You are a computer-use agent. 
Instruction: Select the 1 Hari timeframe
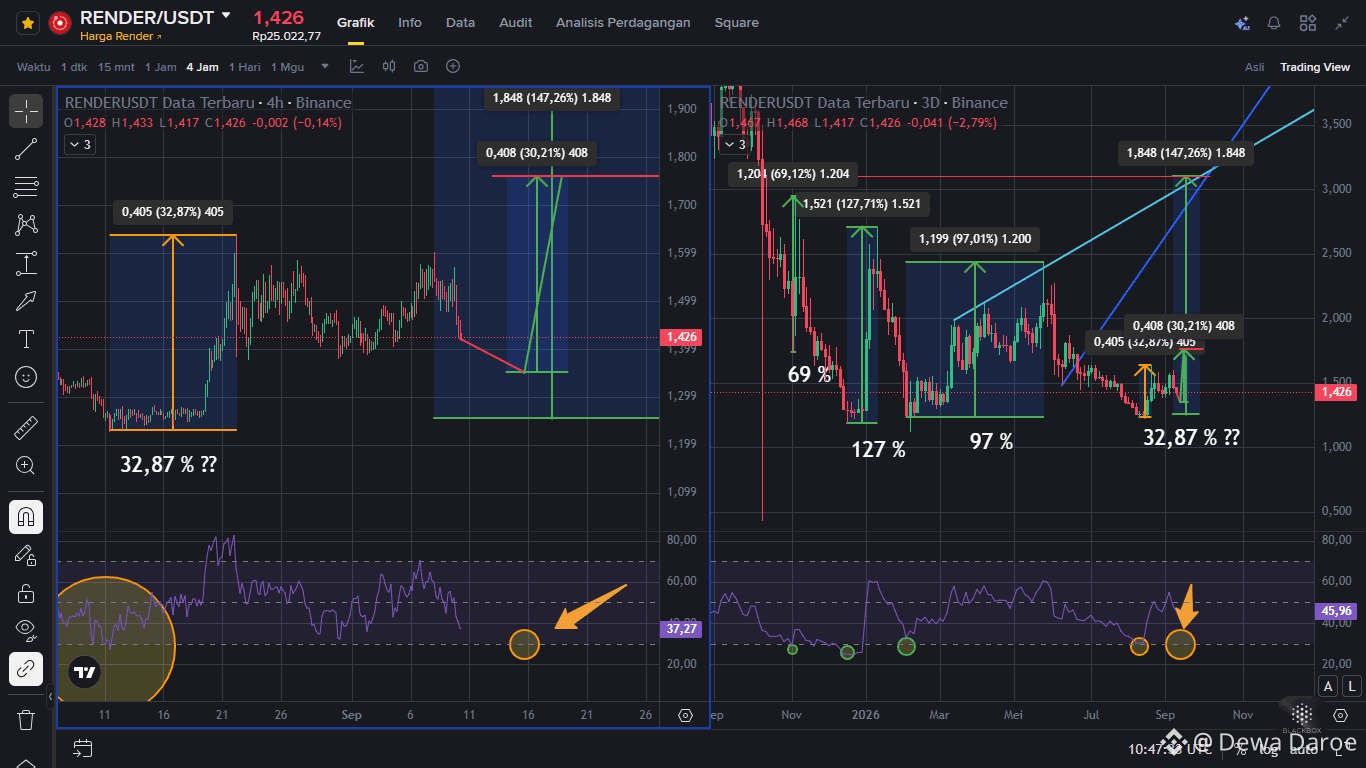tap(245, 67)
